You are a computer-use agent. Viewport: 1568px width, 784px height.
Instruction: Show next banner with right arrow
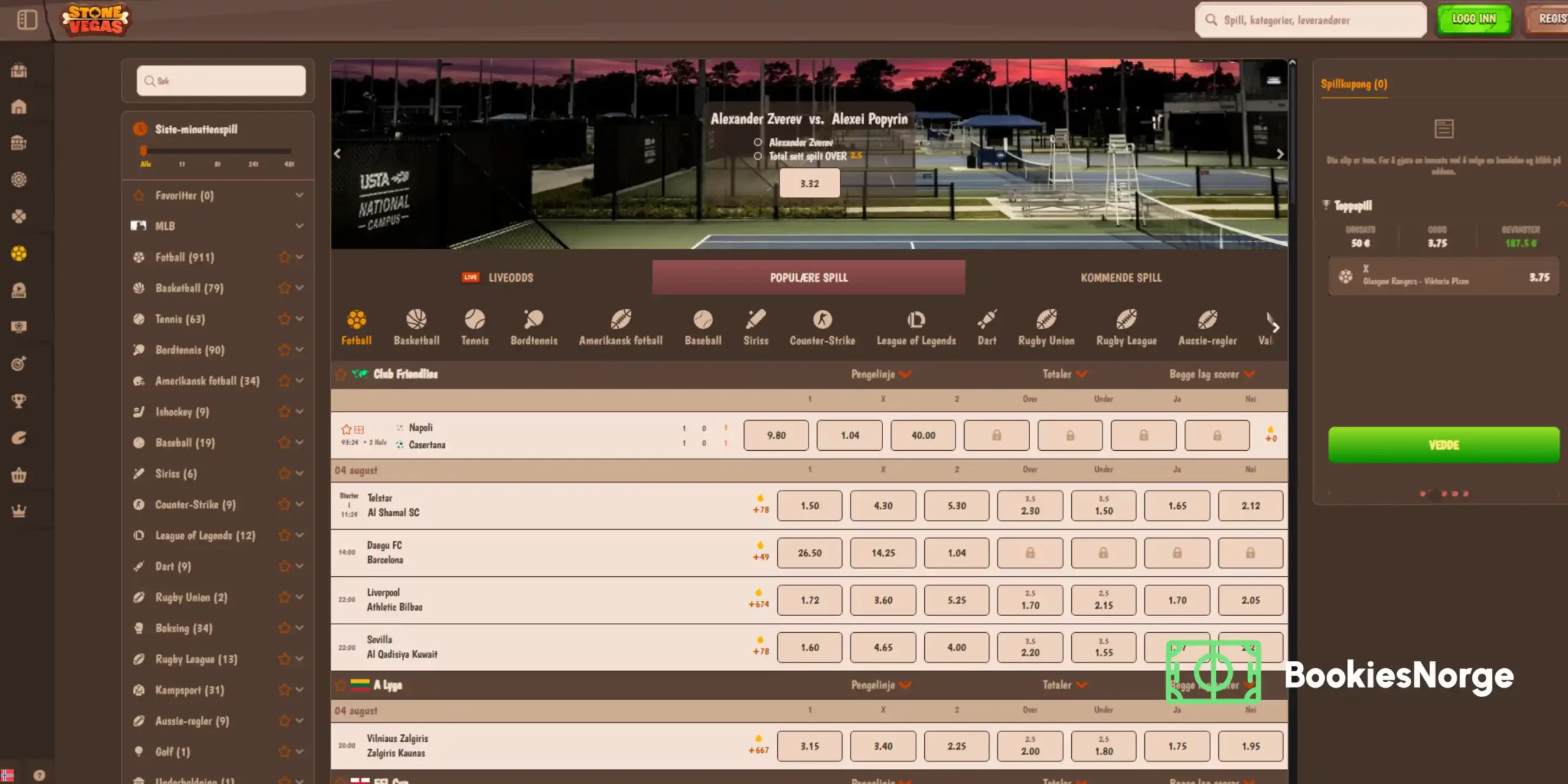pos(1280,154)
